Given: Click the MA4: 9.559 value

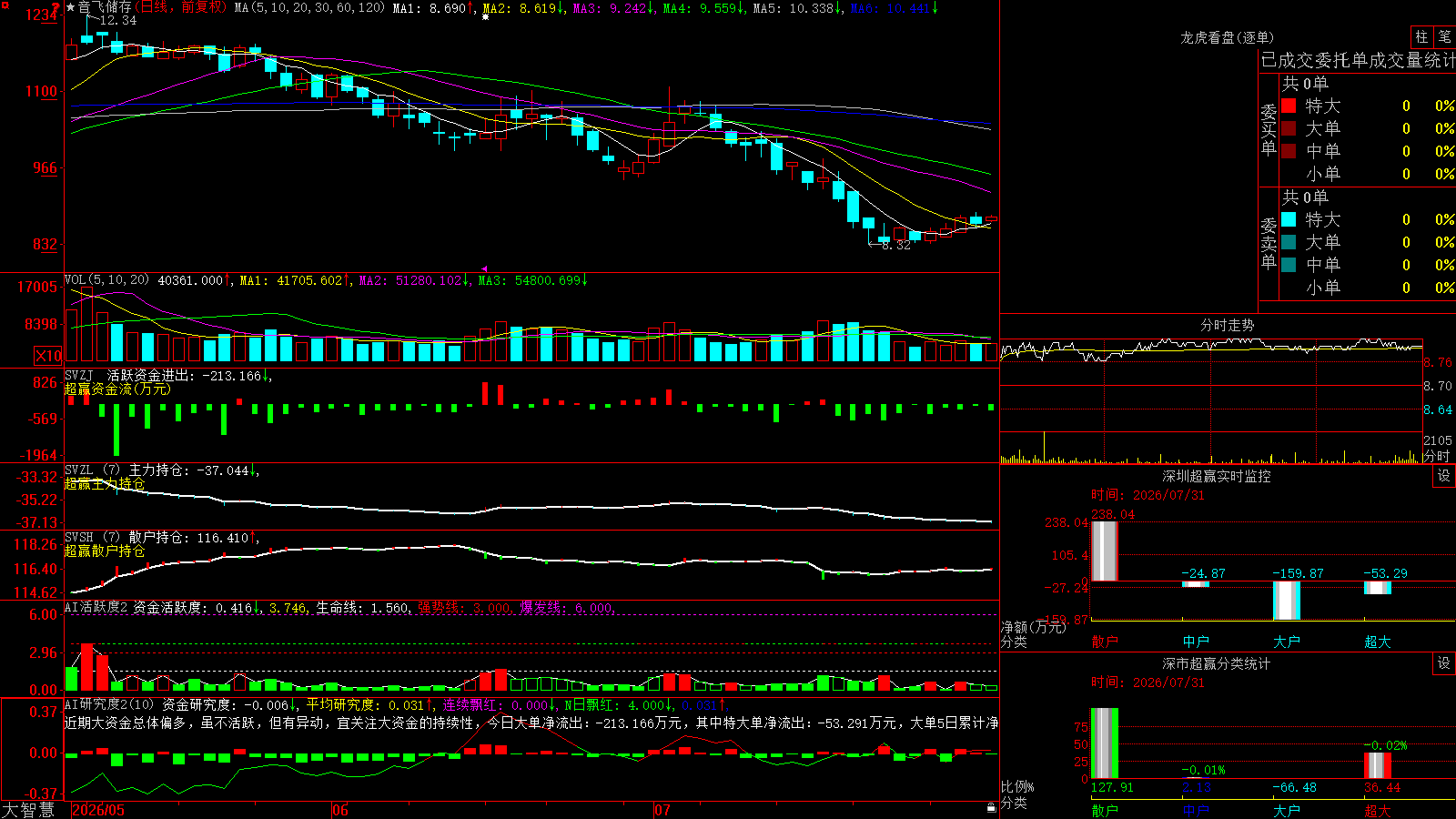Looking at the screenshot, I should (703, 8).
